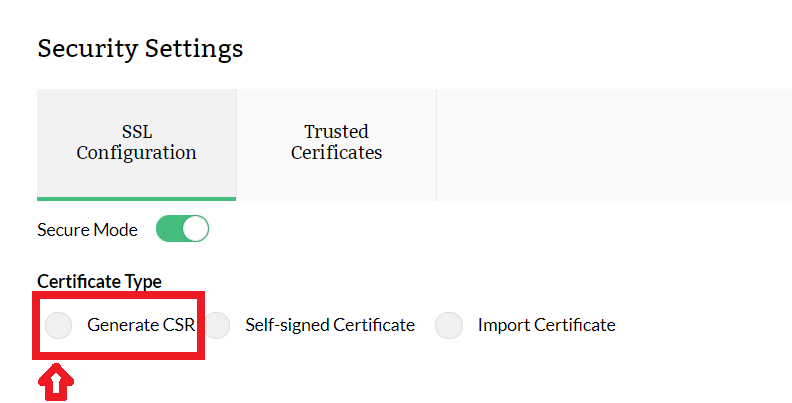792x403 pixels.
Task: Click the word "Trusted" in the second tab
Action: (336, 132)
